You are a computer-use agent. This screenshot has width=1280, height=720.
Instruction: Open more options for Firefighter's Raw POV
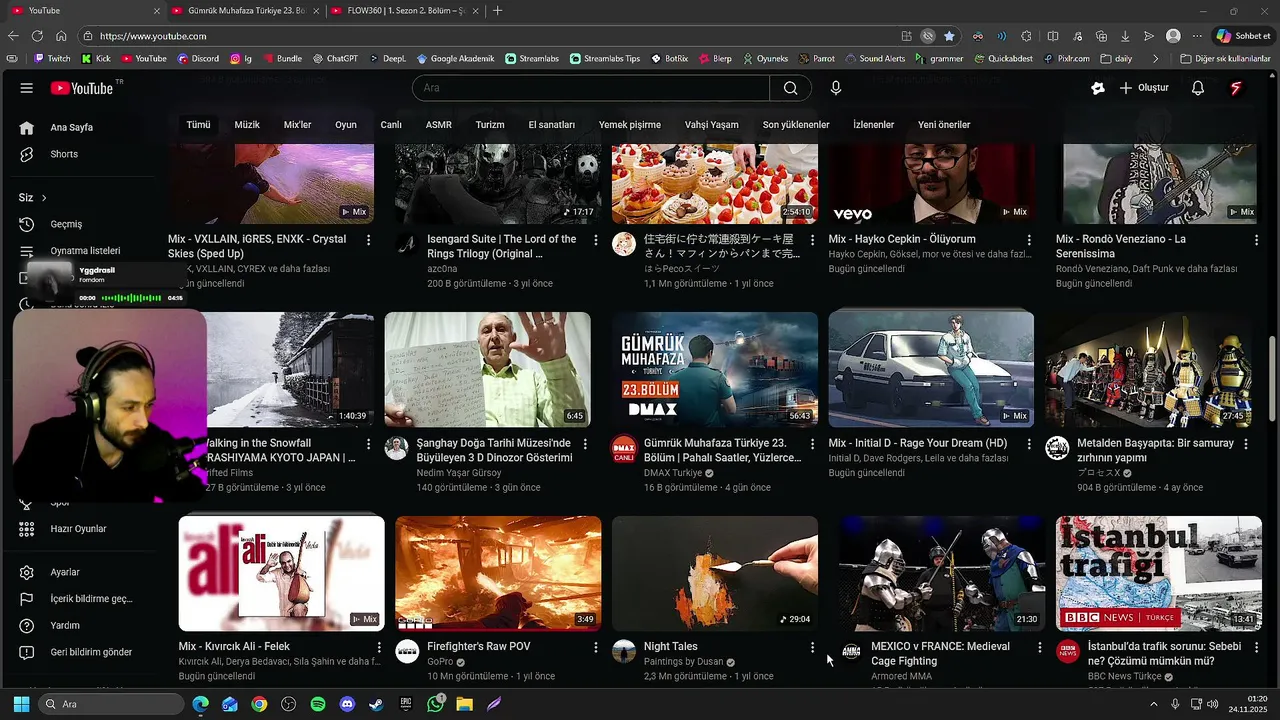pyautogui.click(x=596, y=648)
